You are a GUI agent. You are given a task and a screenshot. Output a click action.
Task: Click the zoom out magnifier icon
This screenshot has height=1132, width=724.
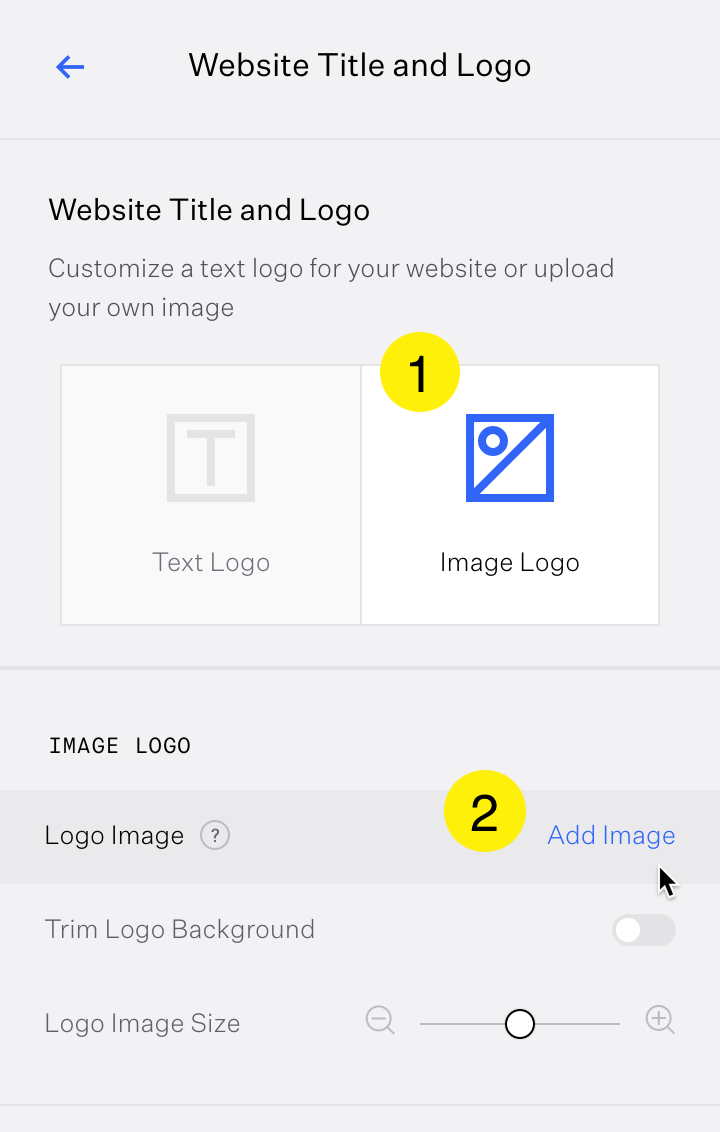(x=380, y=1020)
